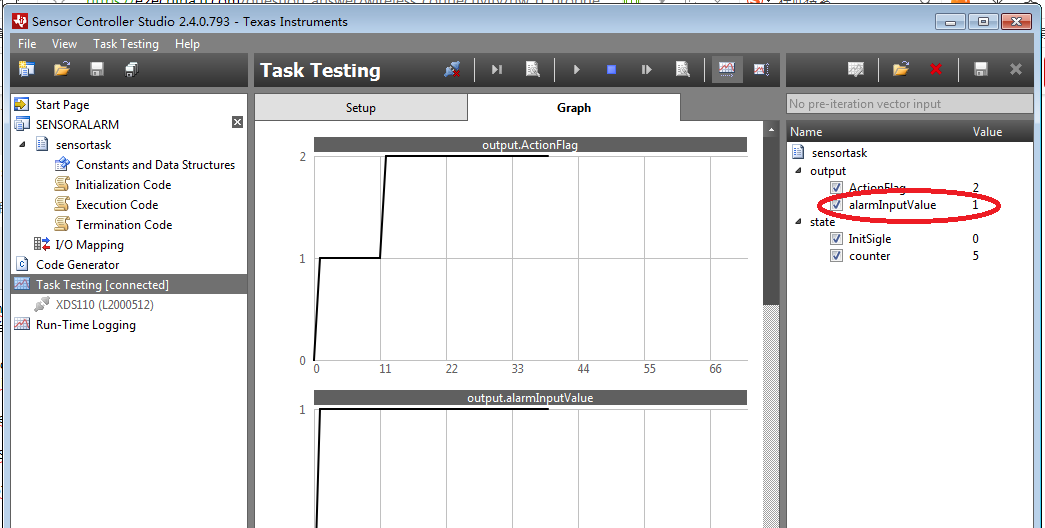Image resolution: width=1045 pixels, height=528 pixels.
Task: Maximize the Sensor Controller Studio window
Action: (x=983, y=22)
